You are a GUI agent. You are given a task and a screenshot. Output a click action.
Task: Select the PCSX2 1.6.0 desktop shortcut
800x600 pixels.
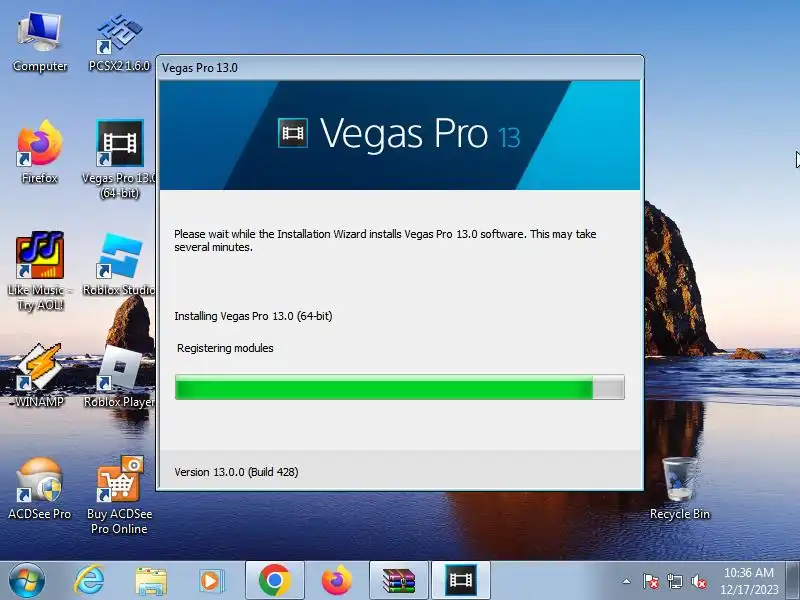click(x=119, y=43)
